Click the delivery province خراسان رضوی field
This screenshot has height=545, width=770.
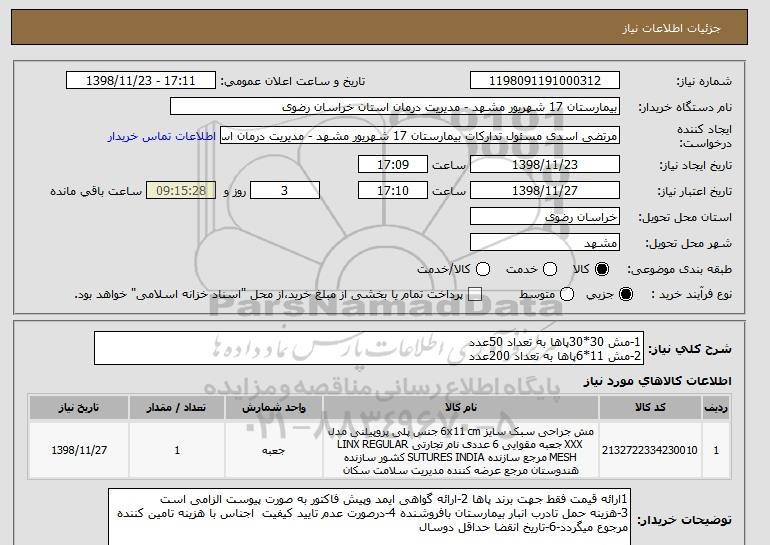[x=545, y=217]
